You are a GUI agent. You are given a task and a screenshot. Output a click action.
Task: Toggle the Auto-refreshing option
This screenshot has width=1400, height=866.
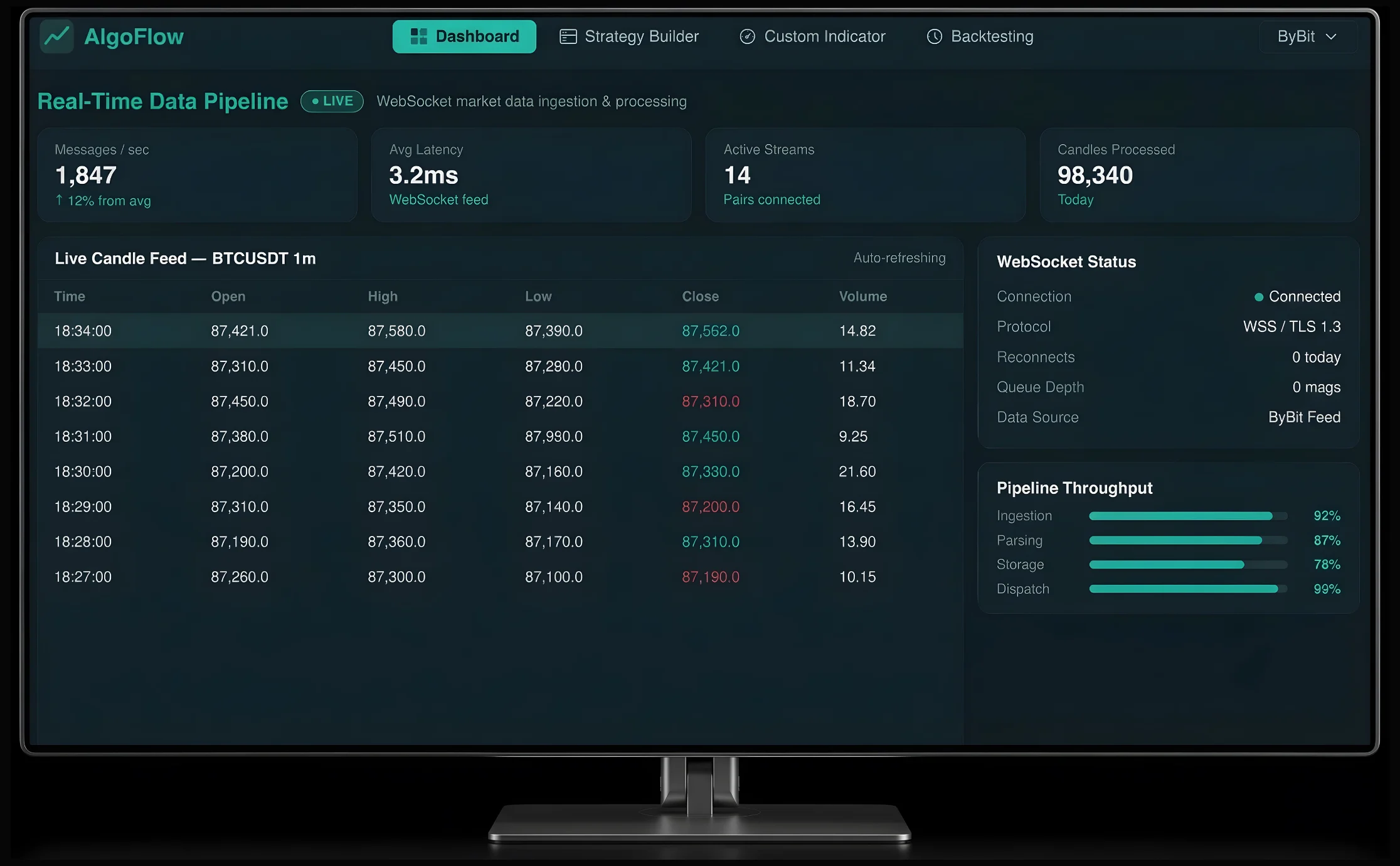(899, 257)
